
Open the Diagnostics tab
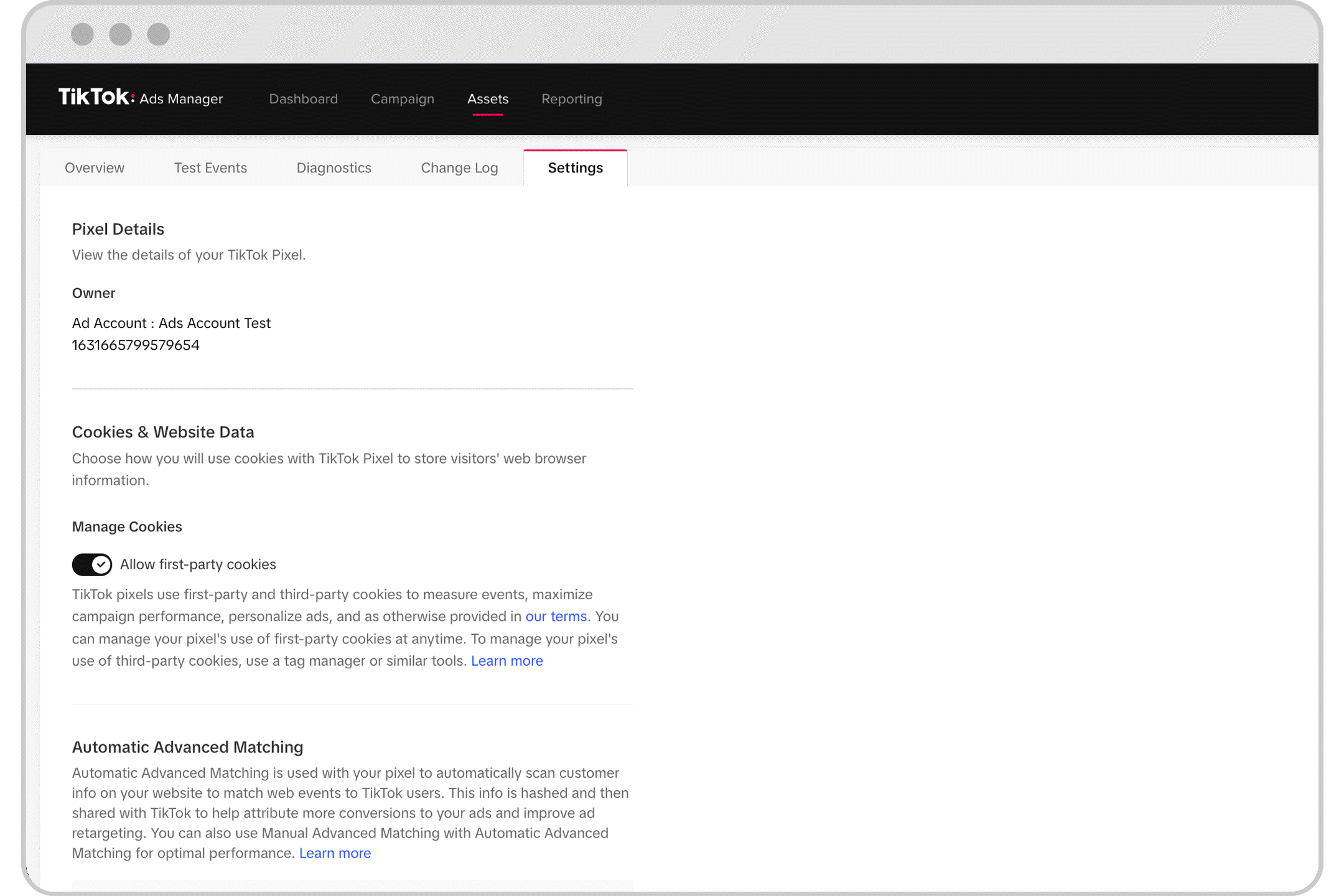click(334, 167)
